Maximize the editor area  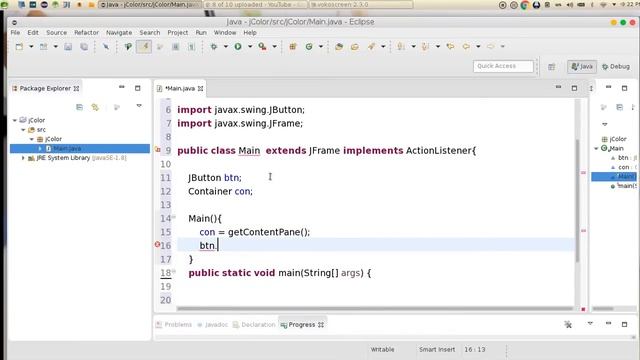[x=574, y=88]
